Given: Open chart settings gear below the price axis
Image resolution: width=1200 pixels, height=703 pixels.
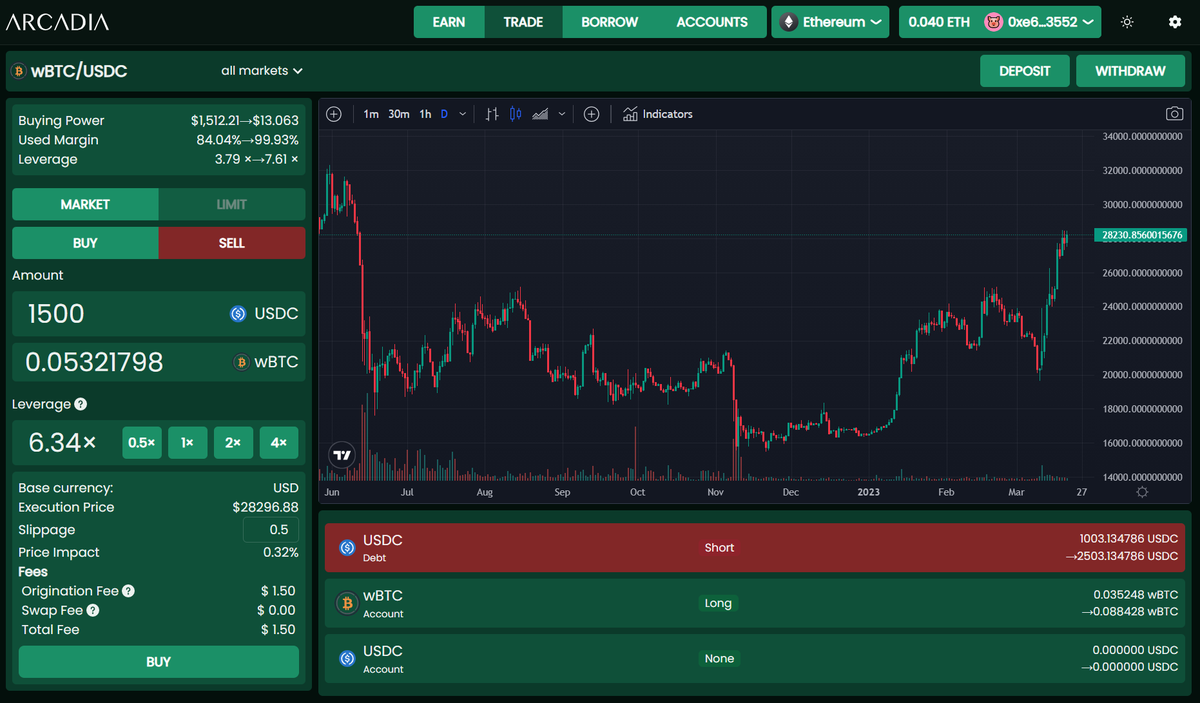Looking at the screenshot, I should coord(1142,492).
